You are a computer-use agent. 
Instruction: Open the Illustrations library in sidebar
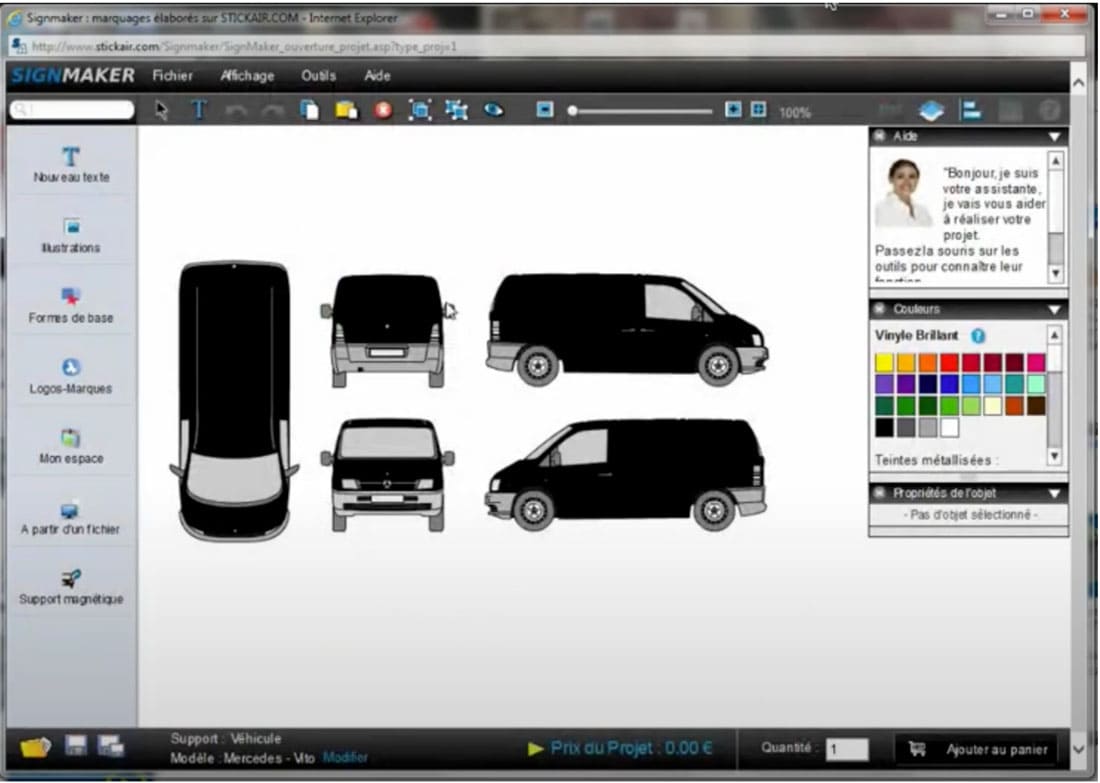click(70, 235)
